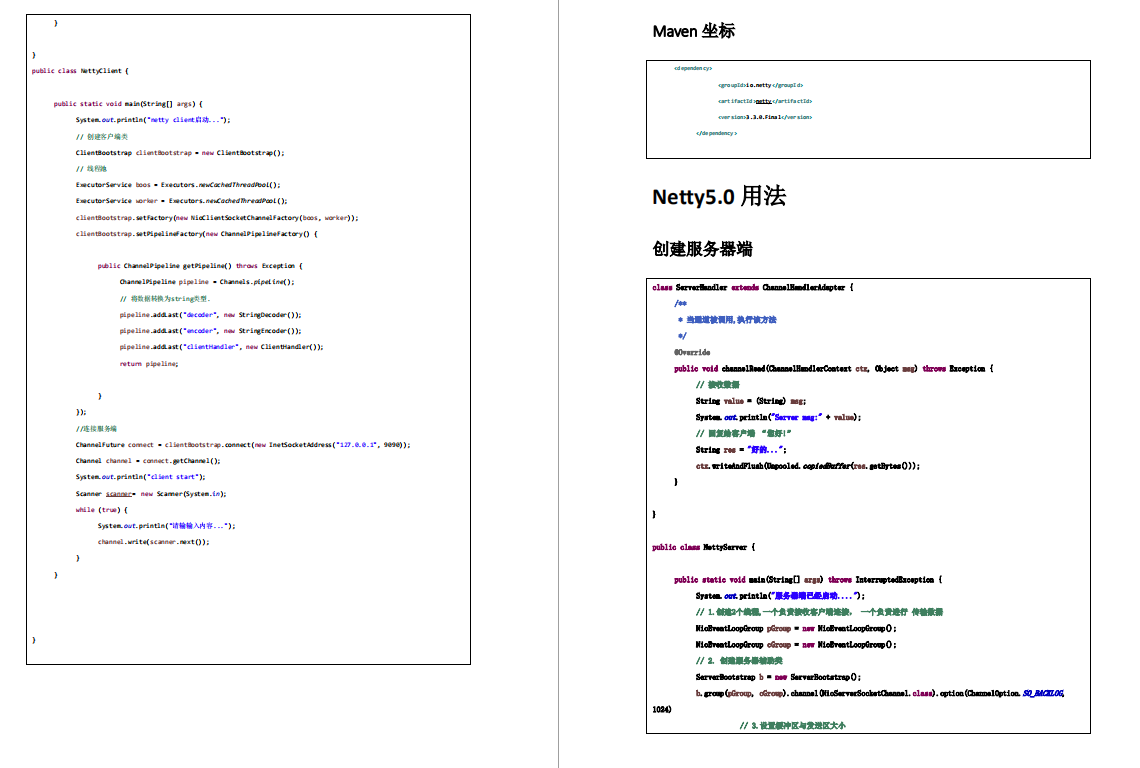Click the "ExecutorService worker" line
The width and height of the screenshot is (1140, 768).
(181, 201)
